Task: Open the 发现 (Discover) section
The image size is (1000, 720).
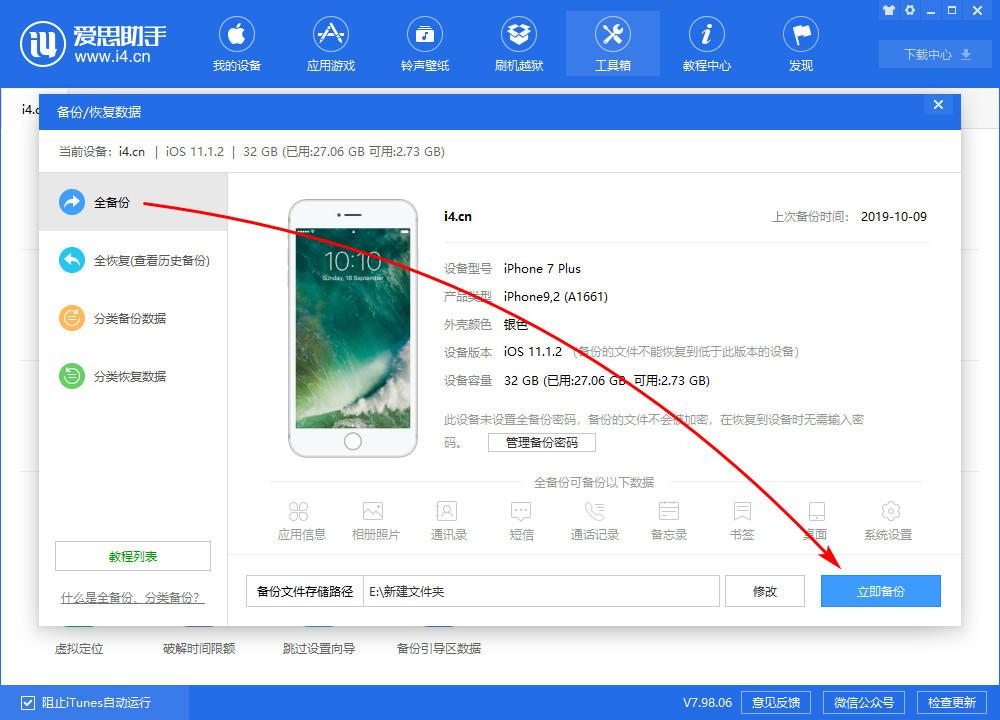Action: 800,43
